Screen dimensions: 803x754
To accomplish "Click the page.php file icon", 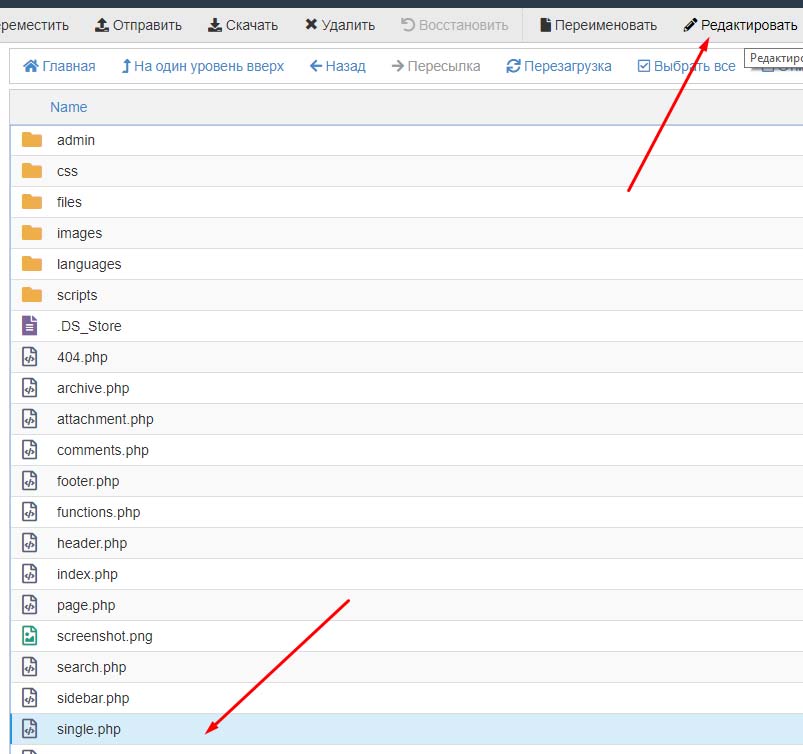I will 30,605.
